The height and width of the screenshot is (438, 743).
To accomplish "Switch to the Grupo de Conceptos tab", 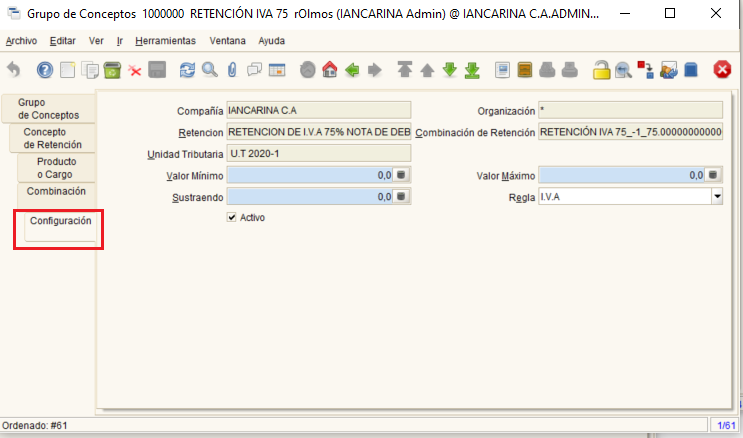I will pos(49,109).
